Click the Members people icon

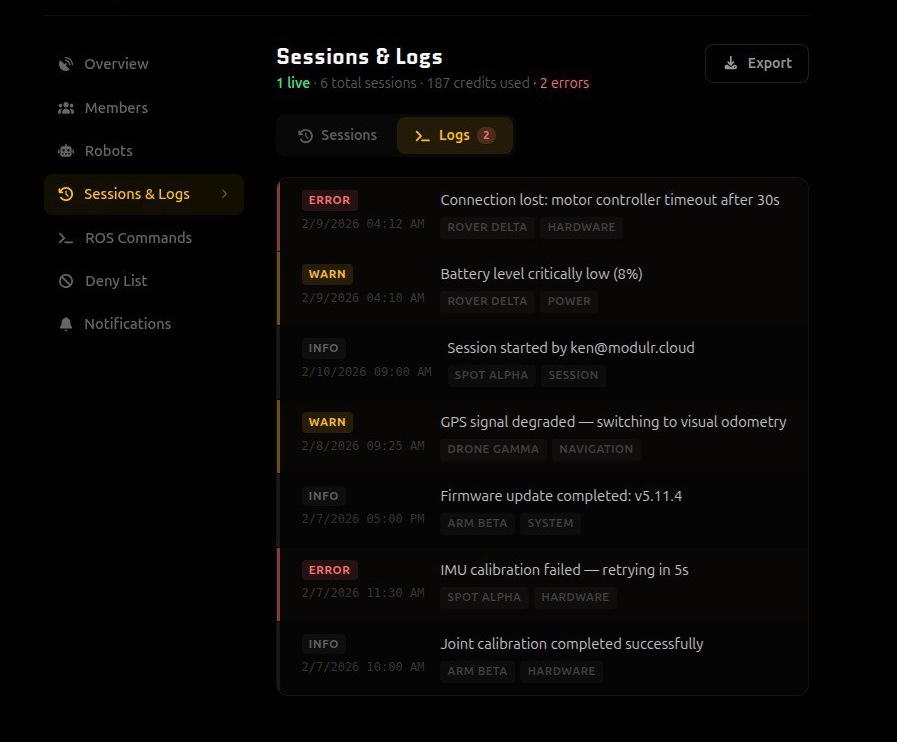pos(66,108)
